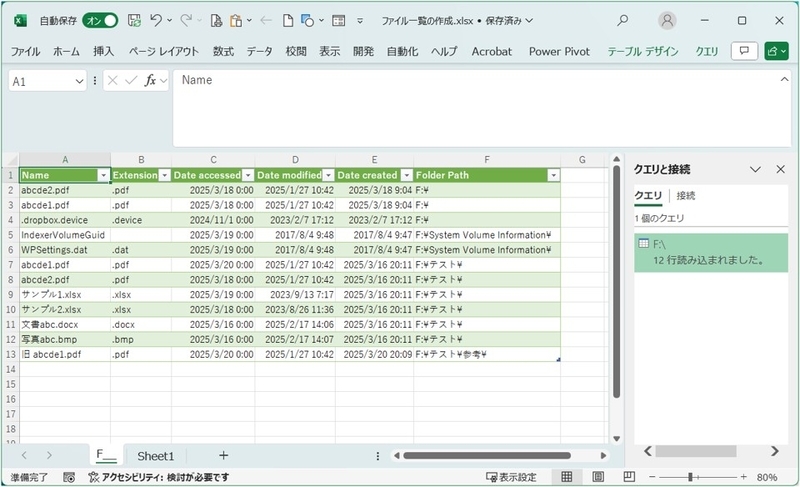Open the Extension column filter dropdown

tap(164, 175)
